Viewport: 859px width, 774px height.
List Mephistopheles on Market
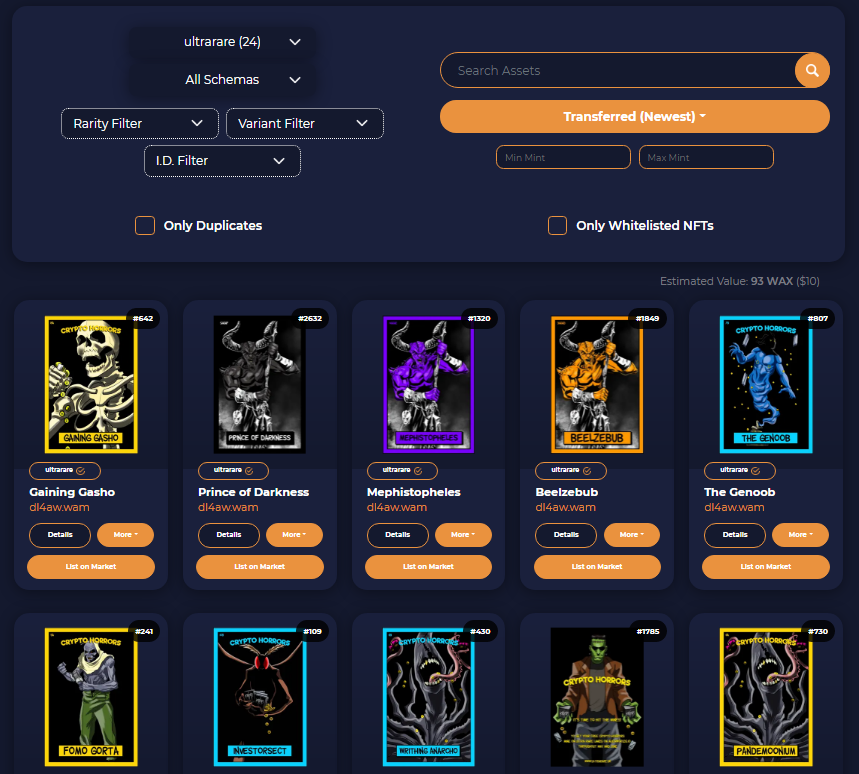428,566
